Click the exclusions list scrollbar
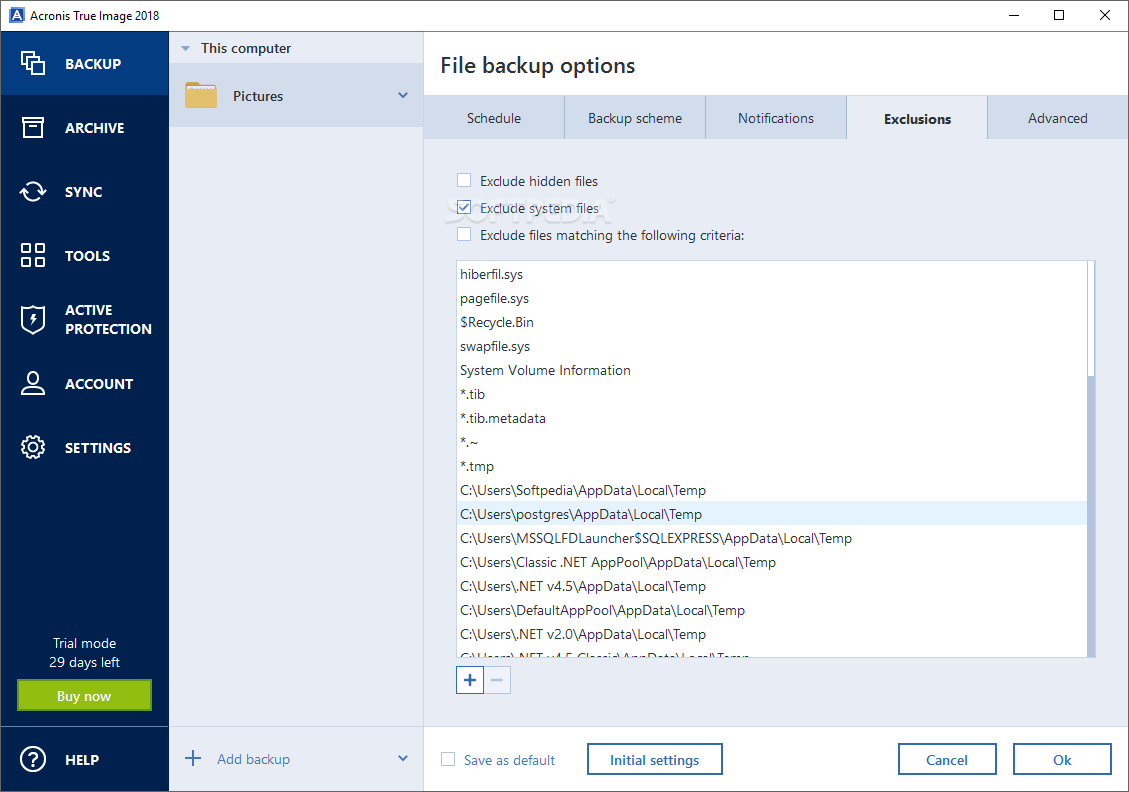Viewport: 1129px width, 792px height. click(x=1091, y=459)
